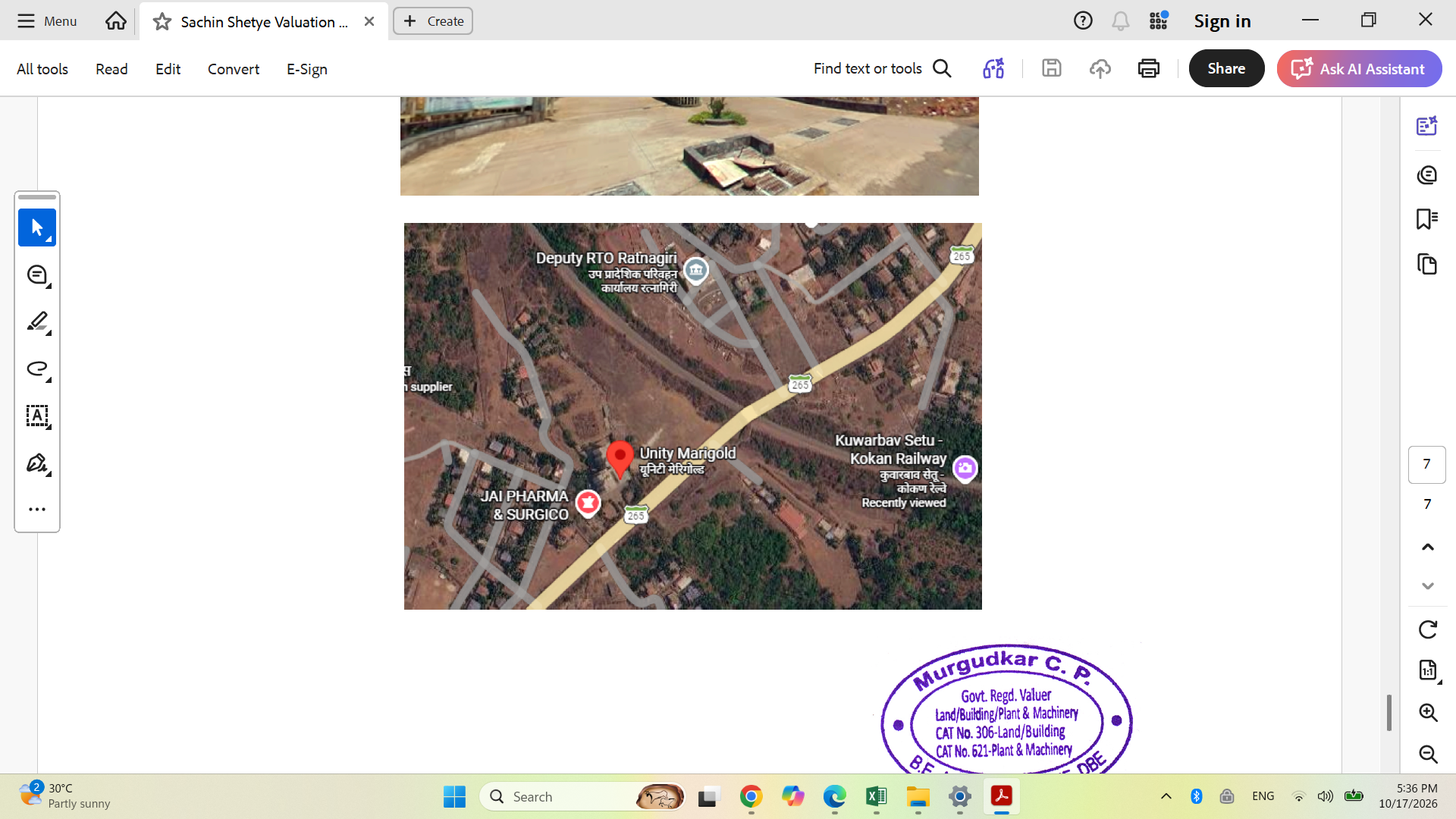The width and height of the screenshot is (1456, 819).
Task: Select the Draw freehand loop tool
Action: (x=37, y=369)
